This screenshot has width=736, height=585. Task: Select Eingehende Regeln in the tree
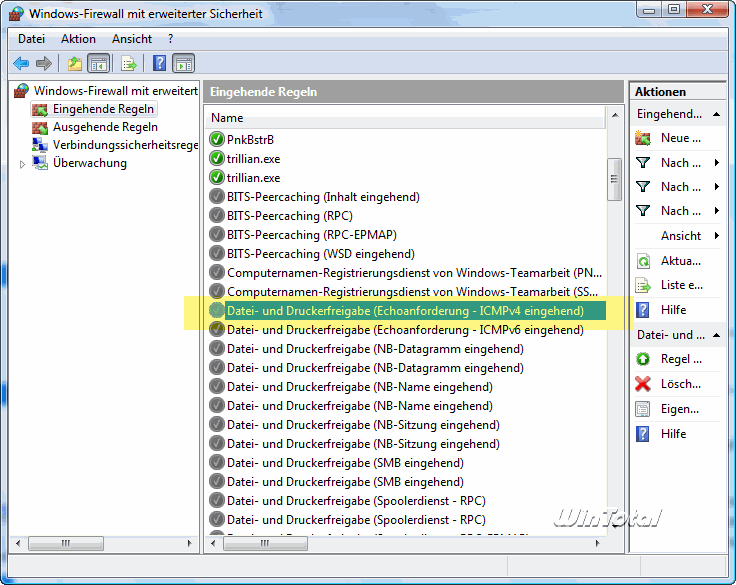(103, 109)
